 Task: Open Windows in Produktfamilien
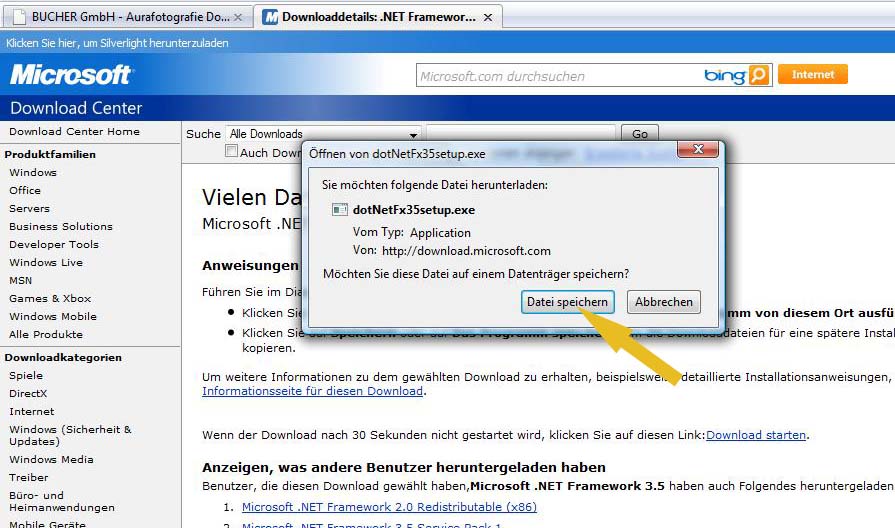tap(33, 172)
